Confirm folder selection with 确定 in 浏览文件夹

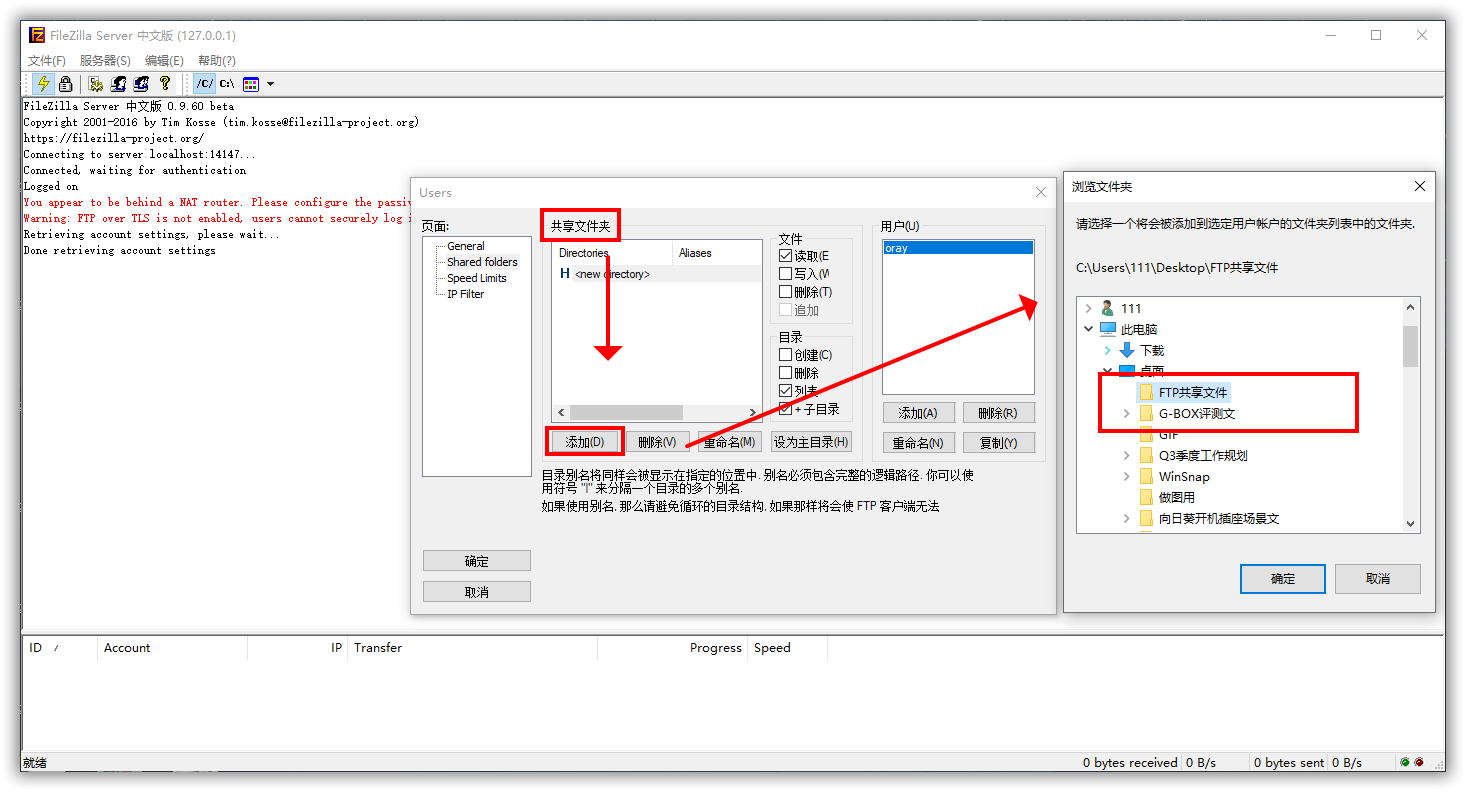(1283, 578)
